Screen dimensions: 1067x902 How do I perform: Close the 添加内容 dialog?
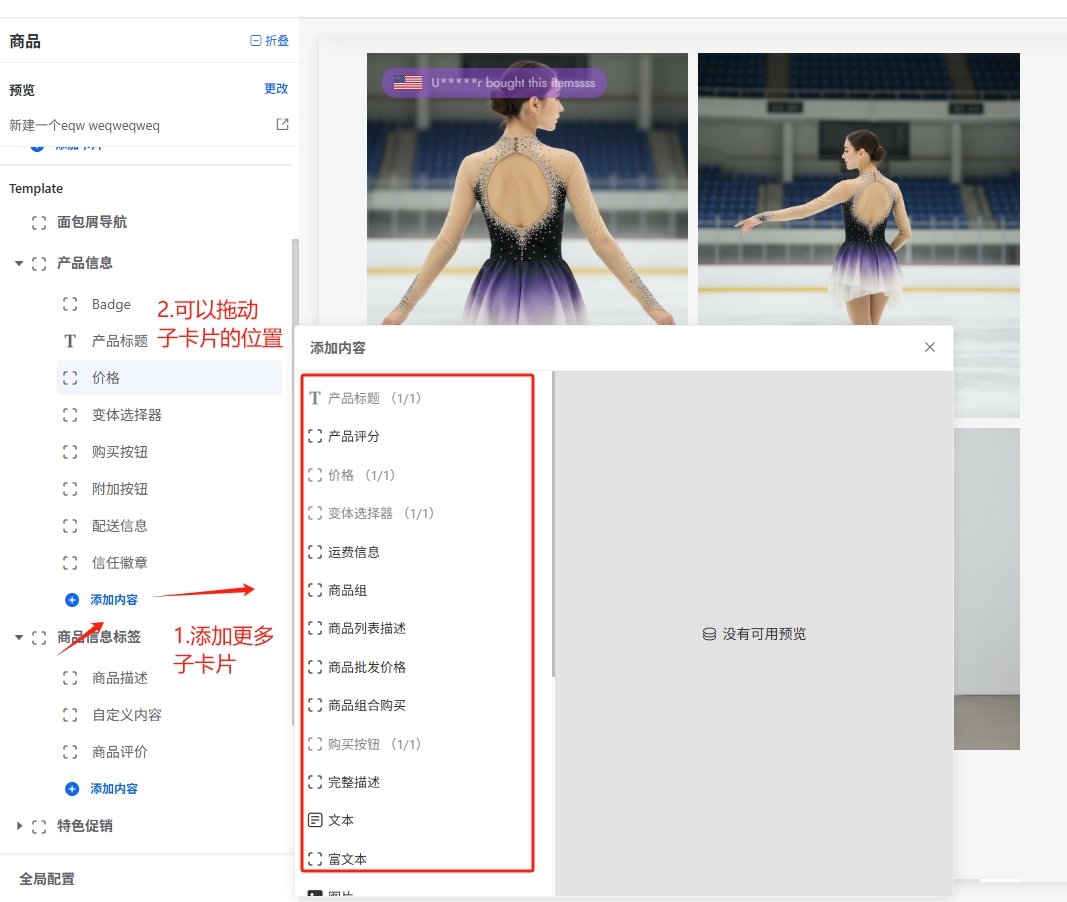click(x=930, y=347)
